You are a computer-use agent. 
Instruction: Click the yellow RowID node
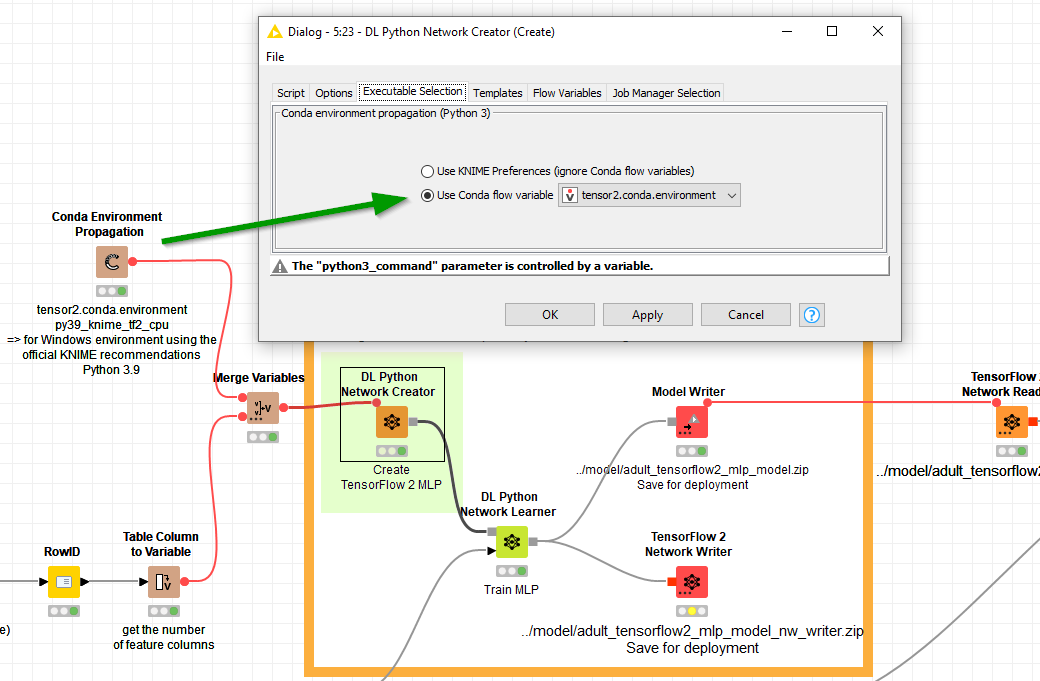tap(62, 581)
